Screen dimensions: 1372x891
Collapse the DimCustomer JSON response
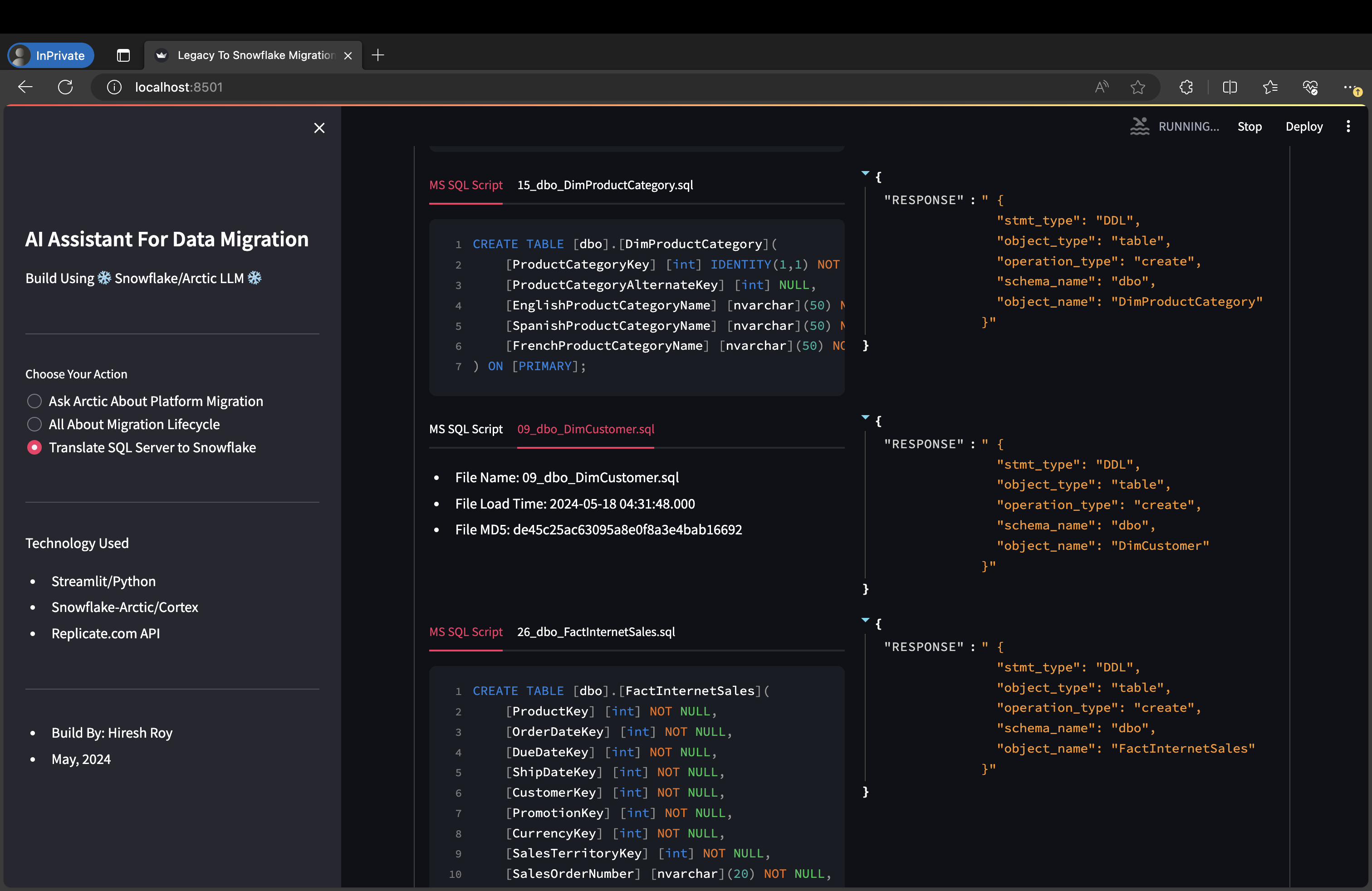(x=865, y=416)
